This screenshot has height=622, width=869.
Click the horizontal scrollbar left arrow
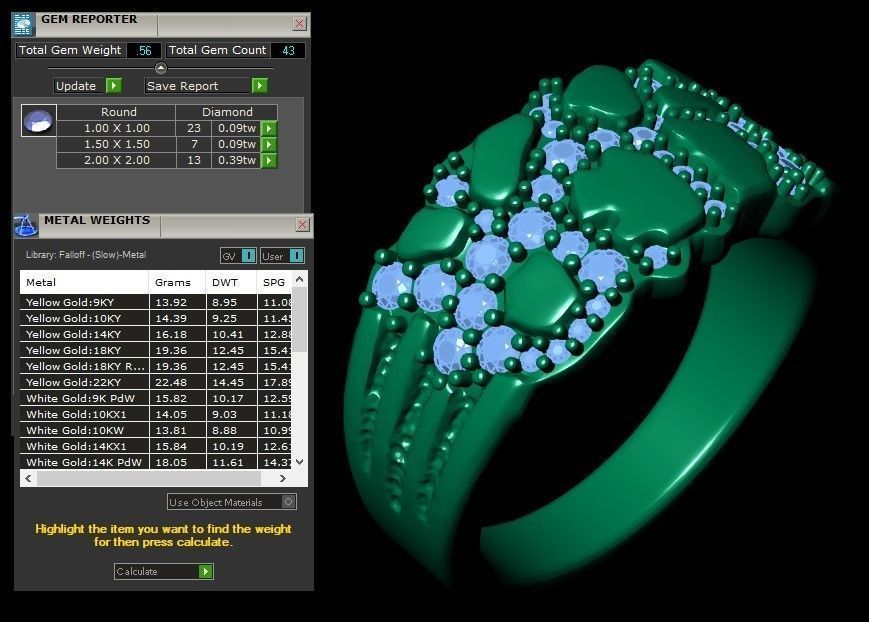point(28,478)
